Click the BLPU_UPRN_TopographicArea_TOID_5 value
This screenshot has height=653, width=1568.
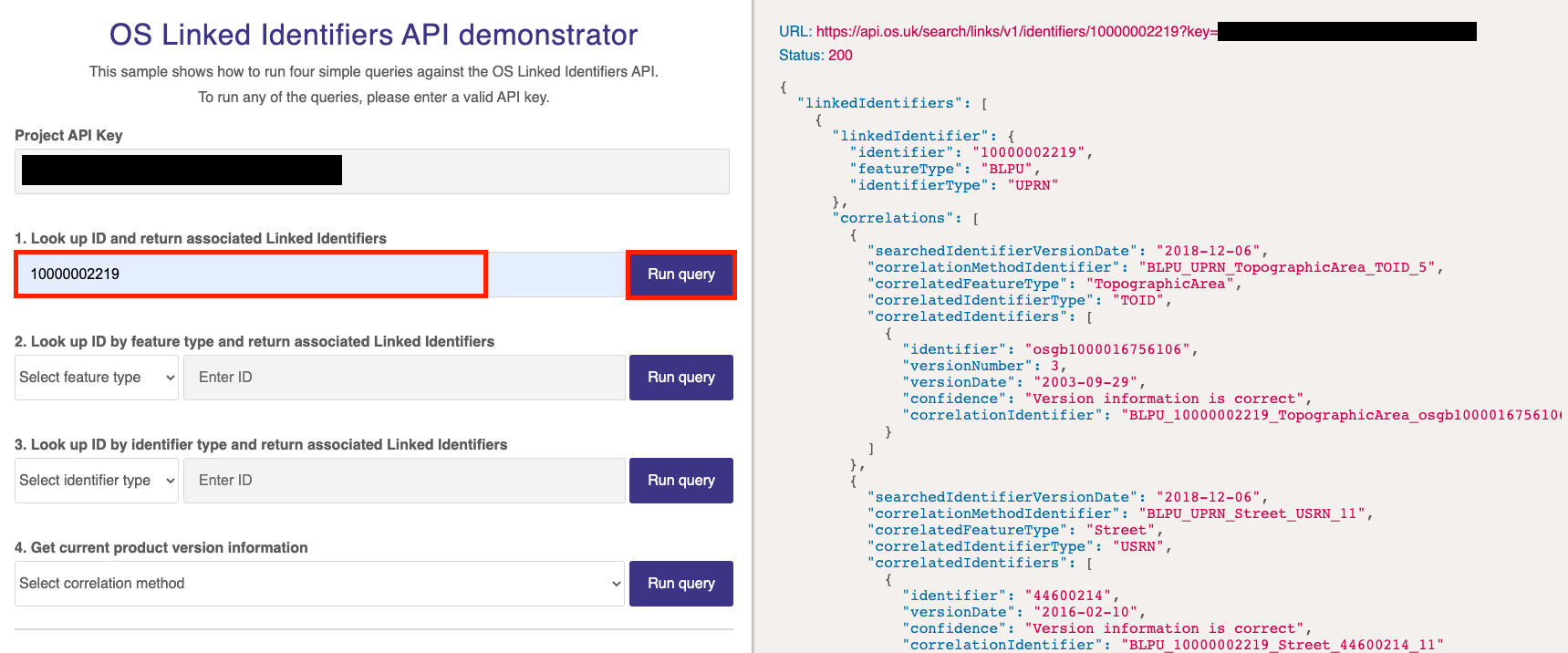point(1287,267)
